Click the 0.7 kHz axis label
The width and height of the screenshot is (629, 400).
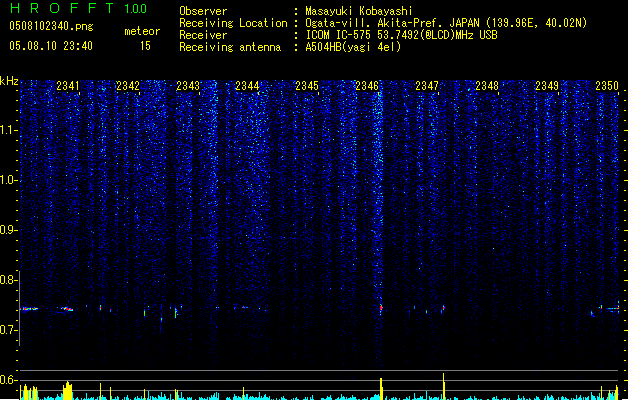[8, 330]
